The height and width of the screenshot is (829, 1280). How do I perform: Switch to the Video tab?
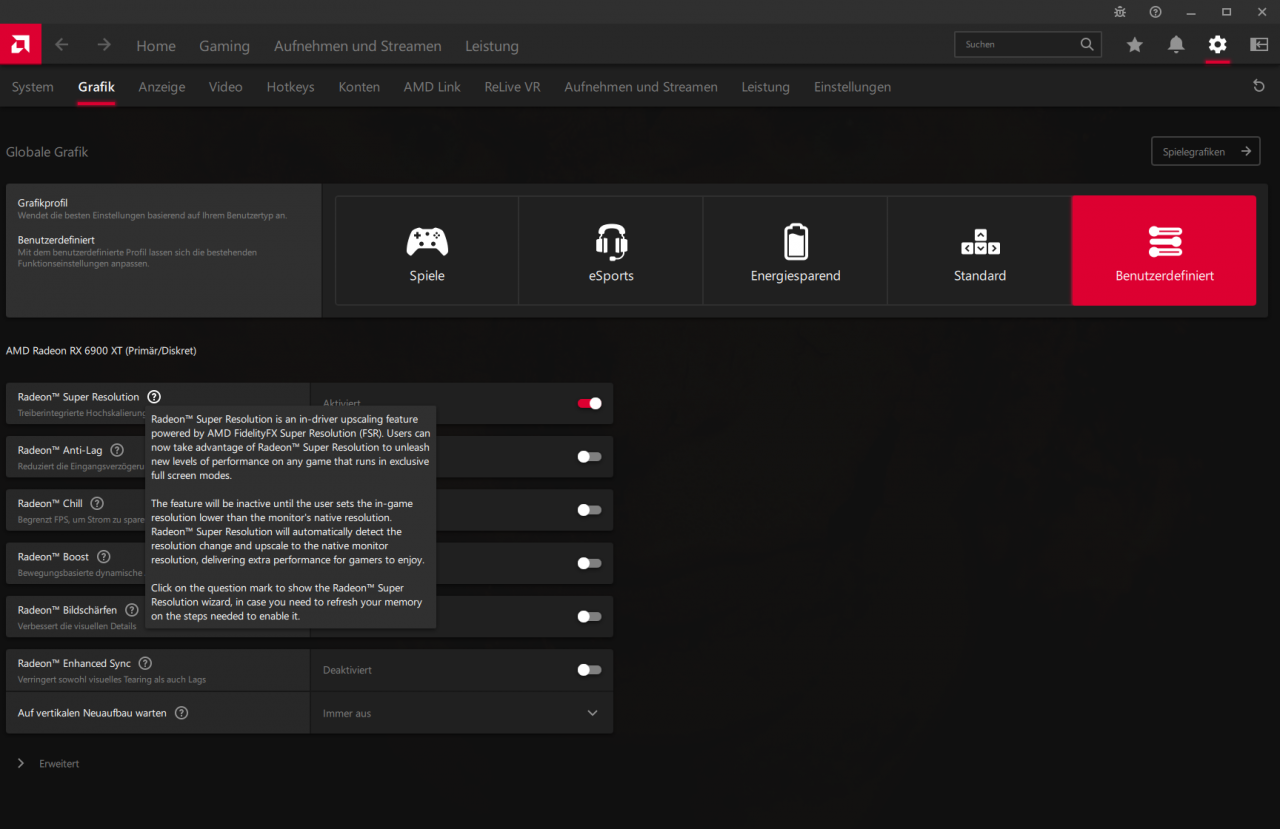click(226, 87)
